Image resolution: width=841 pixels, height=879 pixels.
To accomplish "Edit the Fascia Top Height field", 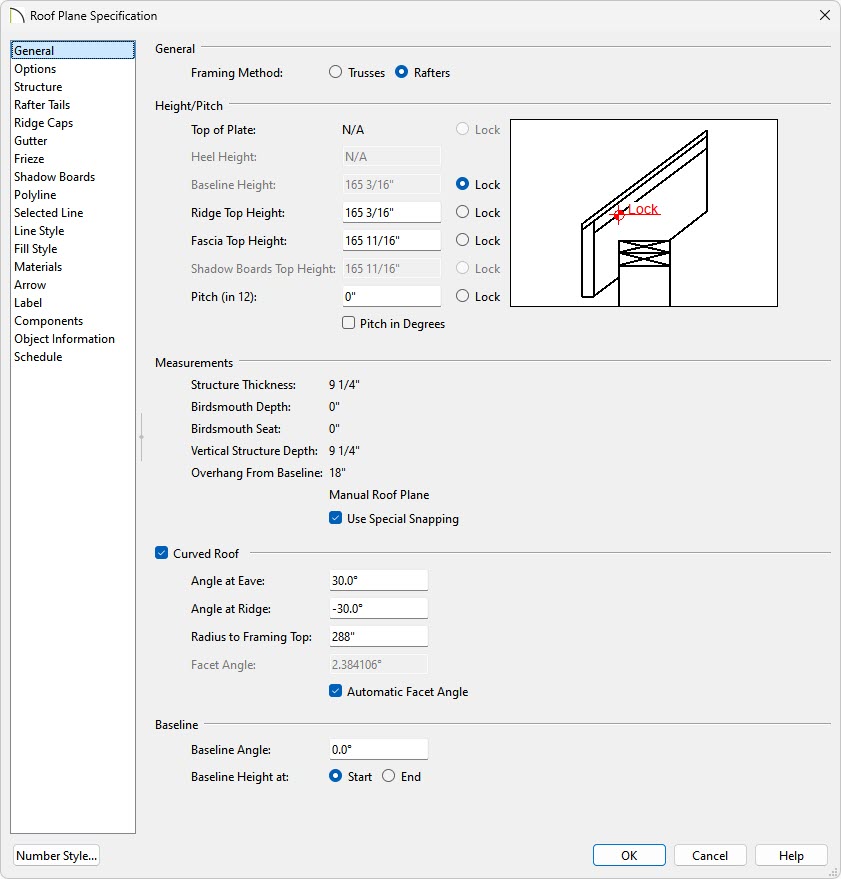I will click(x=391, y=240).
